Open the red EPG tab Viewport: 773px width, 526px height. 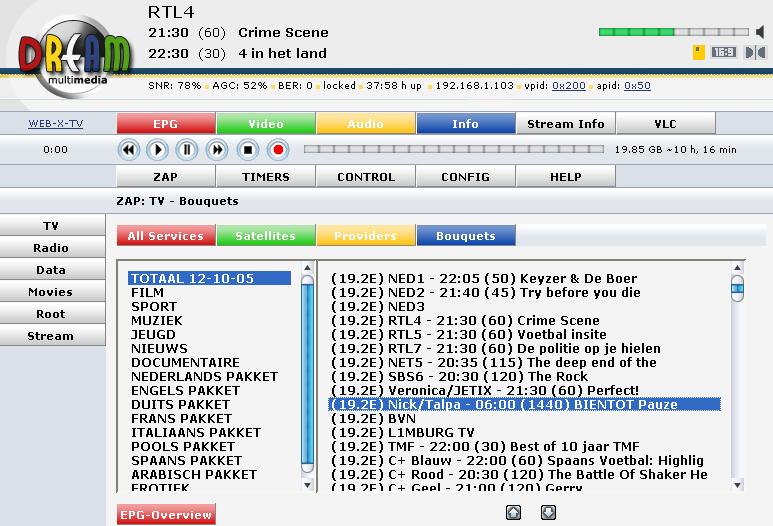point(166,124)
